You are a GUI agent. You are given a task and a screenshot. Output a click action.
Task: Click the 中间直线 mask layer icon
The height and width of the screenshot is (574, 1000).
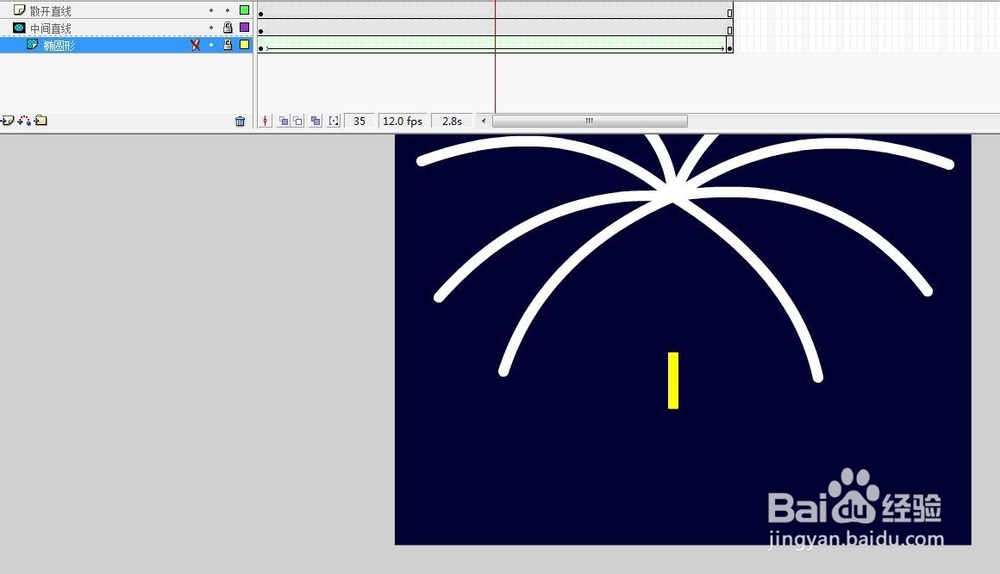(19, 28)
